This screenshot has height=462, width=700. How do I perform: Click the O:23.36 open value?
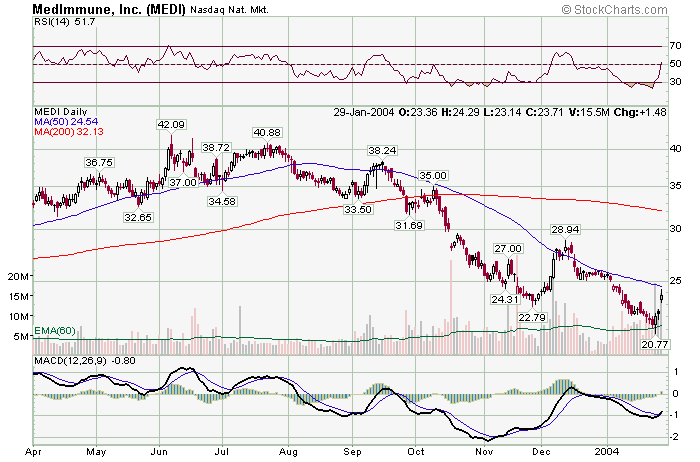click(418, 112)
